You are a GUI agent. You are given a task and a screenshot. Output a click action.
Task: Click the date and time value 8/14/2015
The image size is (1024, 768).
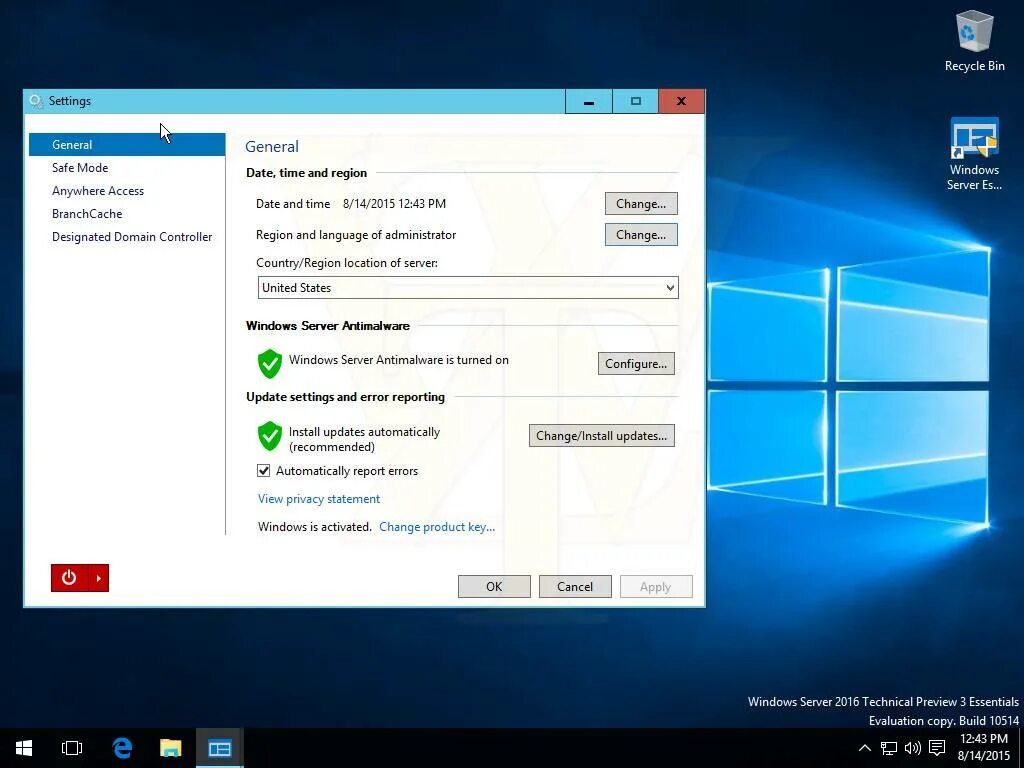click(394, 204)
